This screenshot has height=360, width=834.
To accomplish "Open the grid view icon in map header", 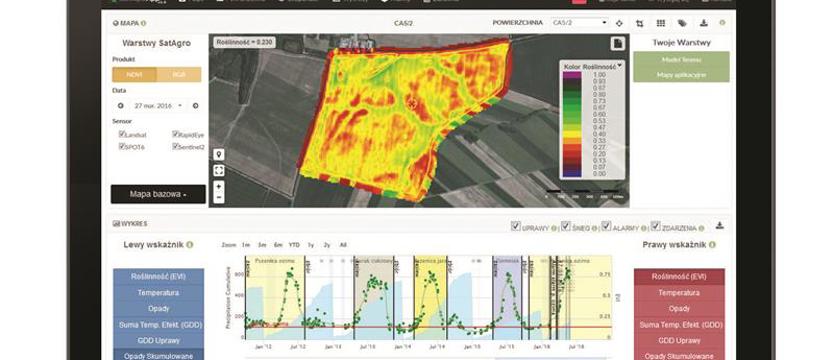I will point(661,23).
